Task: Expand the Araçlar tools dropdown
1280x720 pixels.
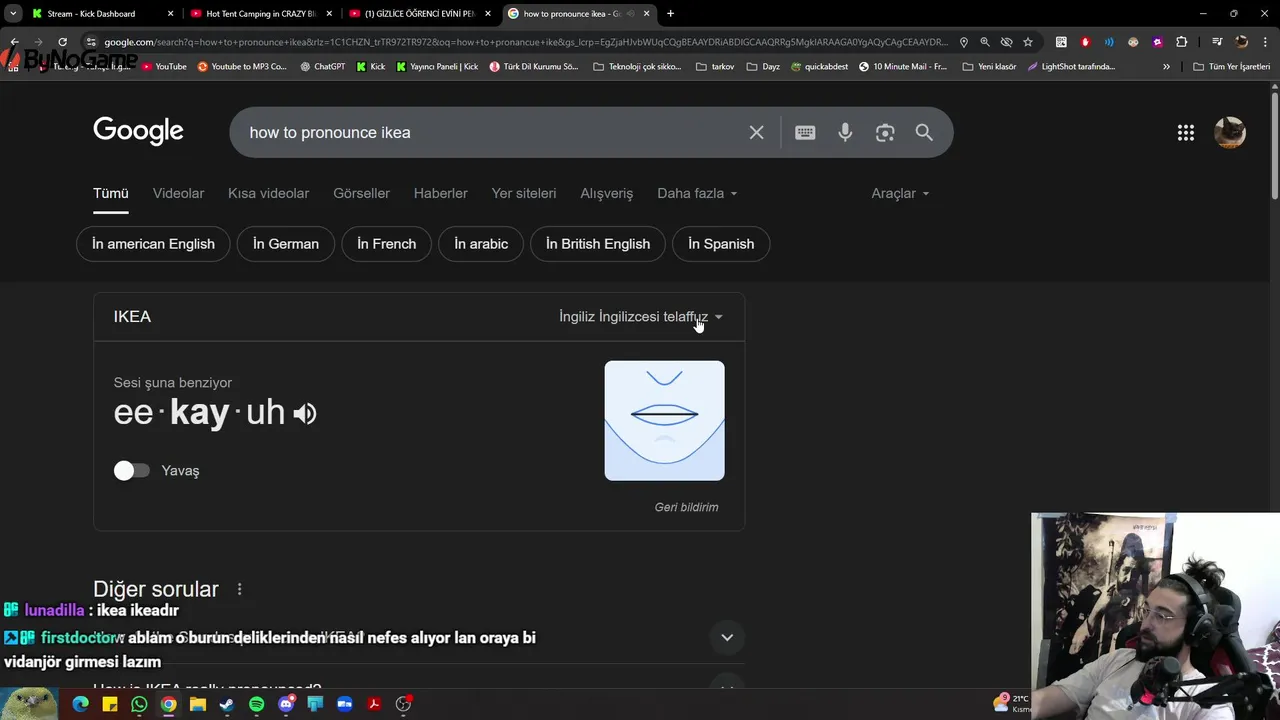Action: pyautogui.click(x=900, y=193)
